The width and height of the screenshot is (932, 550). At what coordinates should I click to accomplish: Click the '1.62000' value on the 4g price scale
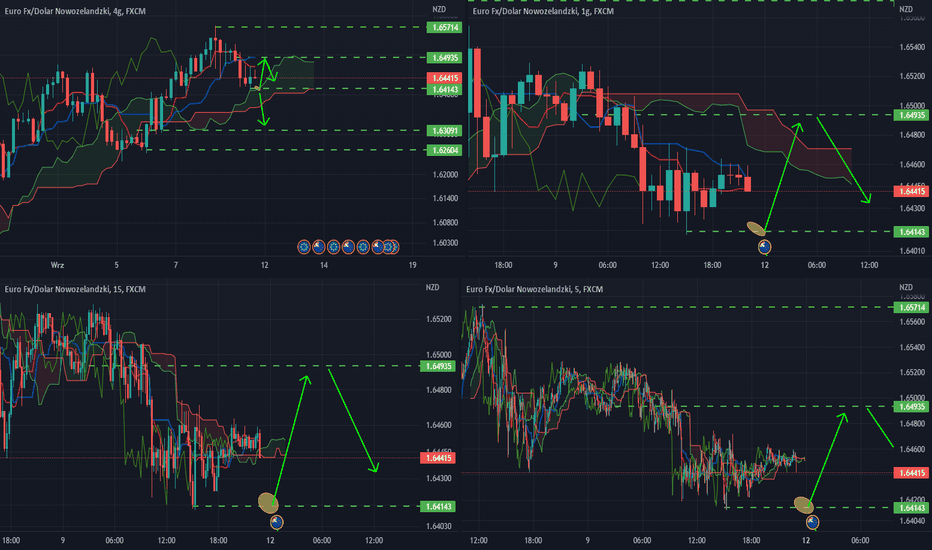pyautogui.click(x=445, y=175)
